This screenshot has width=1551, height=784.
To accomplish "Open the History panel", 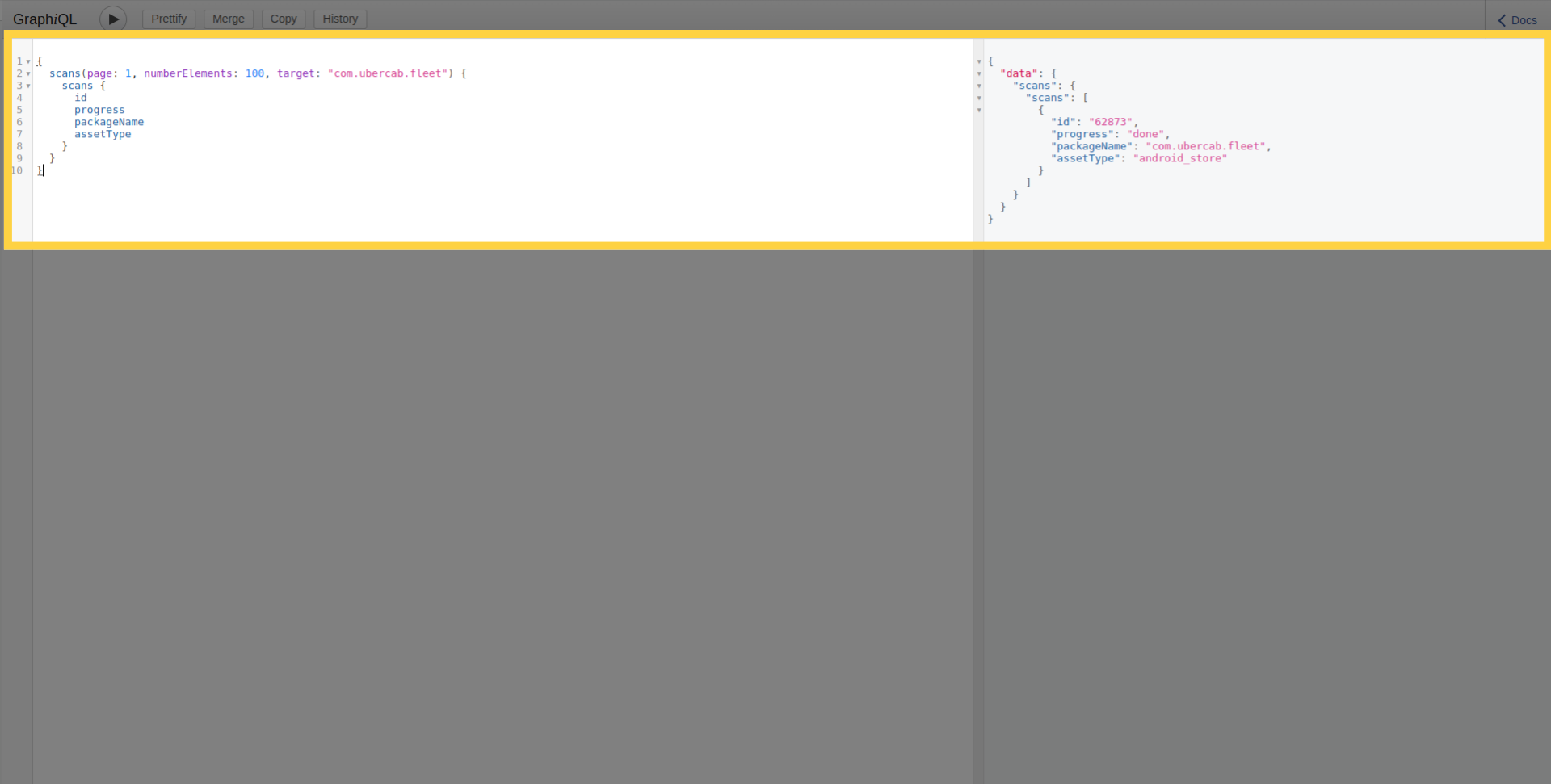I will click(340, 19).
